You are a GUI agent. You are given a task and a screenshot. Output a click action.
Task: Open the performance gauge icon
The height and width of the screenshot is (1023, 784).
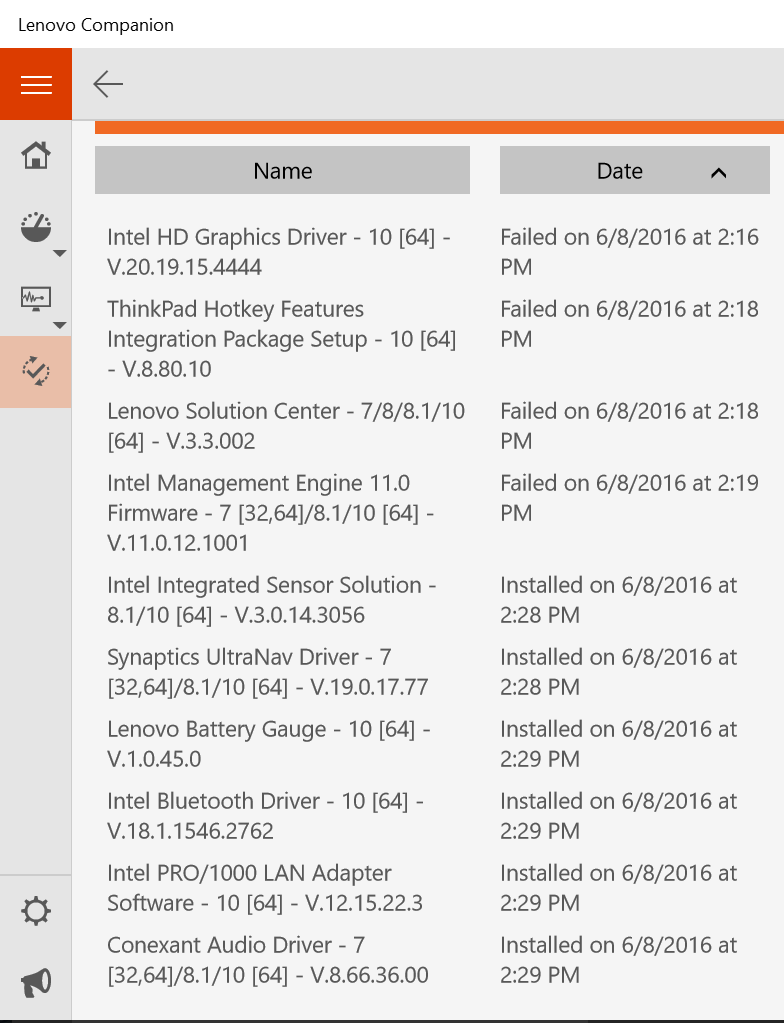click(36, 227)
